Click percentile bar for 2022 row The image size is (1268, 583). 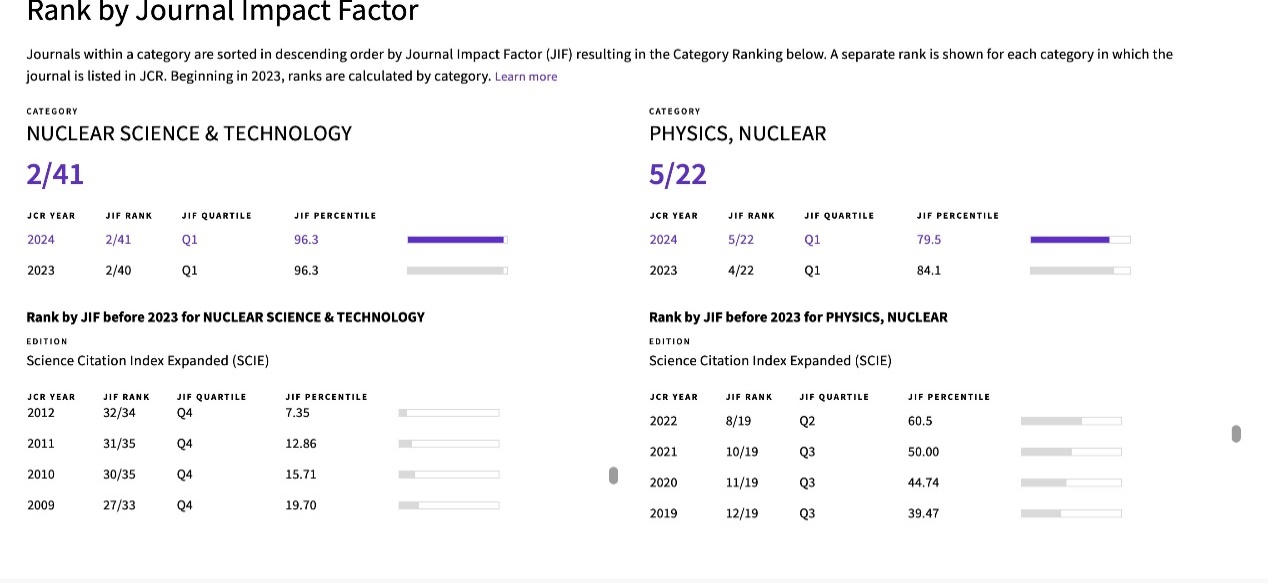1071,421
